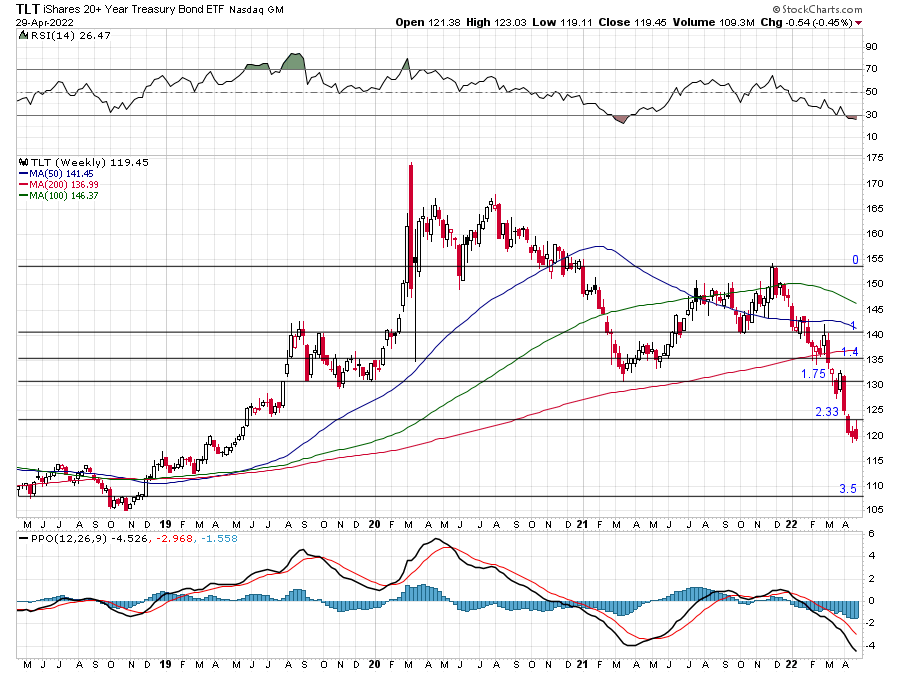Image resolution: width=900 pixels, height=673 pixels.
Task: Click the High 123.03 value
Action: (x=496, y=22)
